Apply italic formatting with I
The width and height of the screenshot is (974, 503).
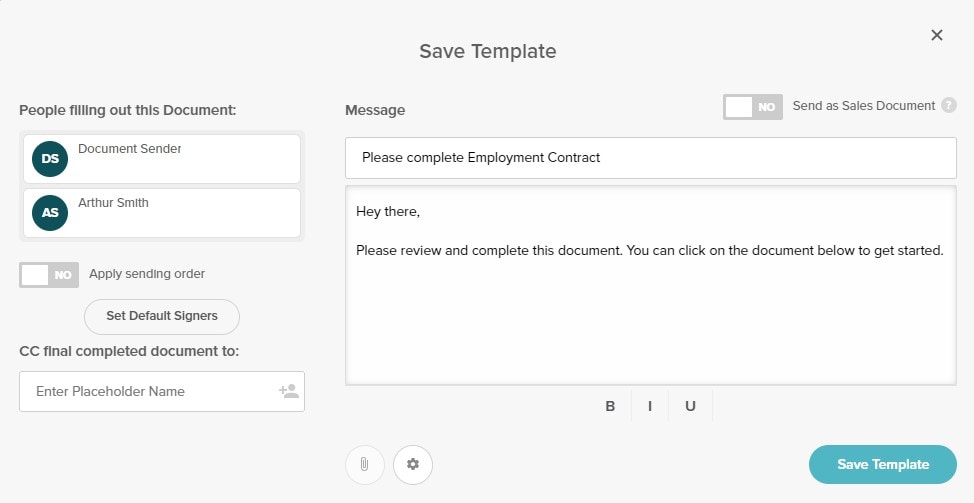coord(650,407)
